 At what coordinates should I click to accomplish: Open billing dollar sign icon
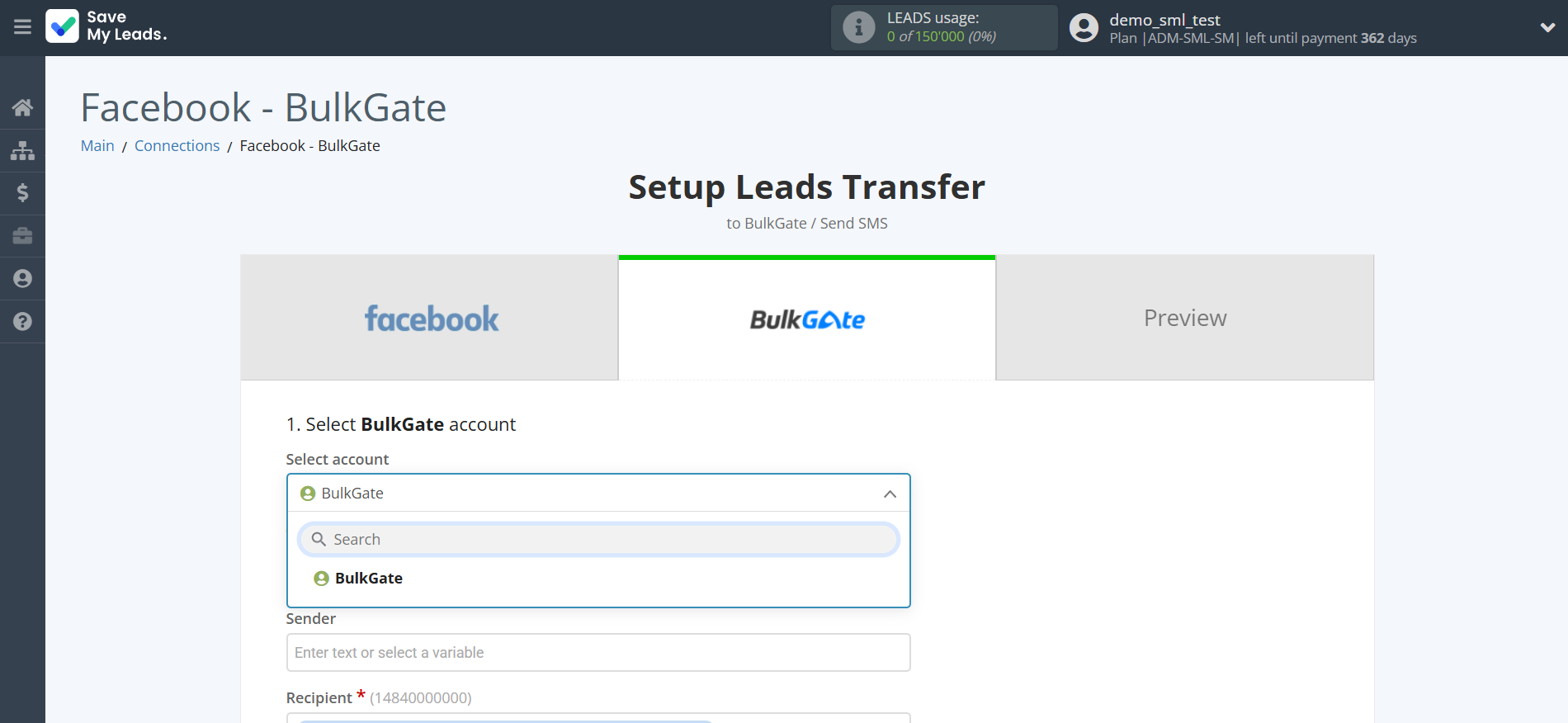click(x=22, y=193)
